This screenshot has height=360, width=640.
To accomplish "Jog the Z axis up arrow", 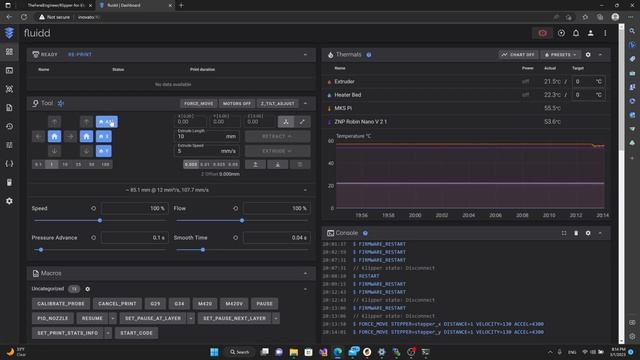I will (x=86, y=122).
